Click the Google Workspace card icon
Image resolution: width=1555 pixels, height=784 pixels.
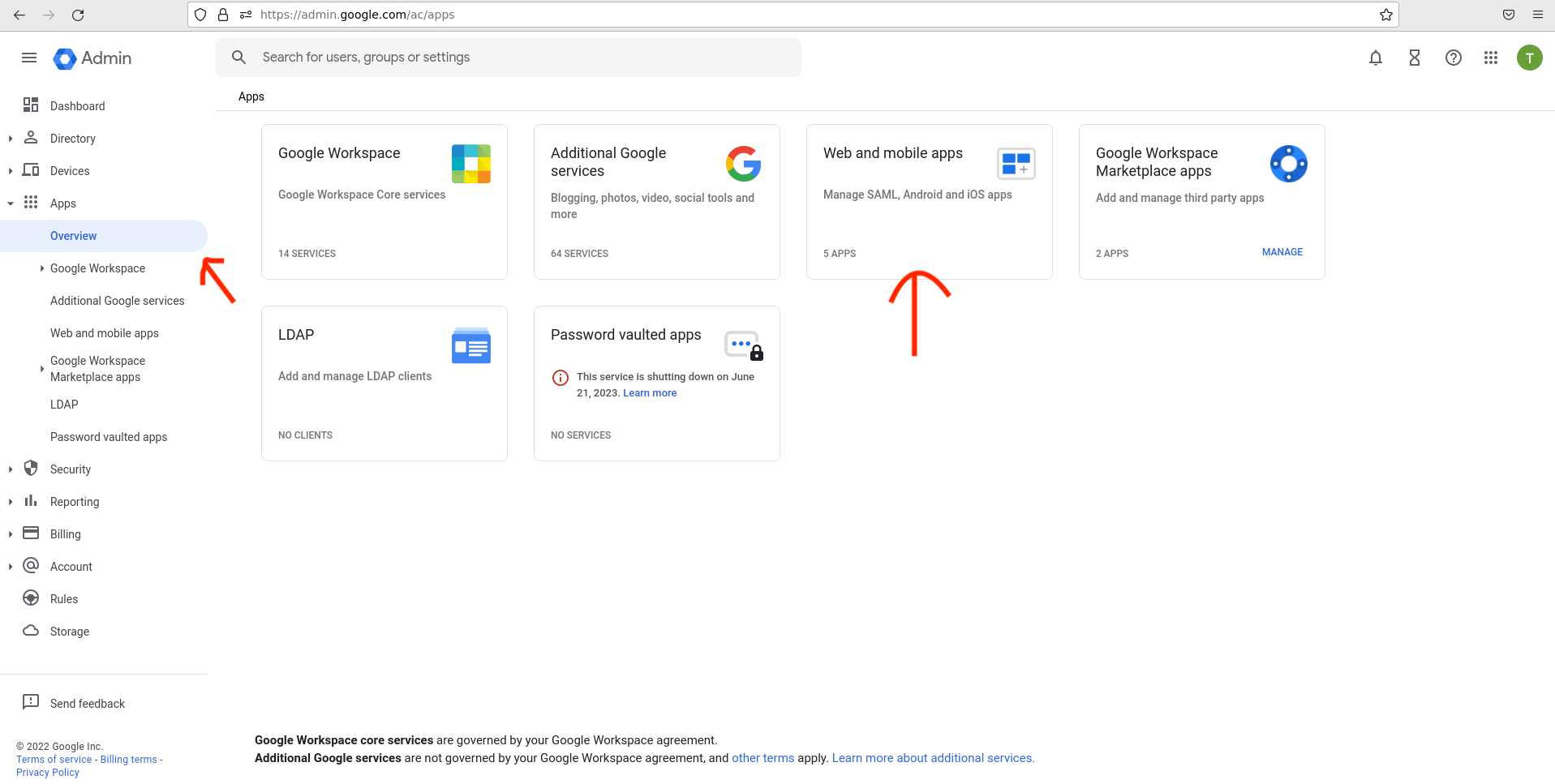pos(471,164)
